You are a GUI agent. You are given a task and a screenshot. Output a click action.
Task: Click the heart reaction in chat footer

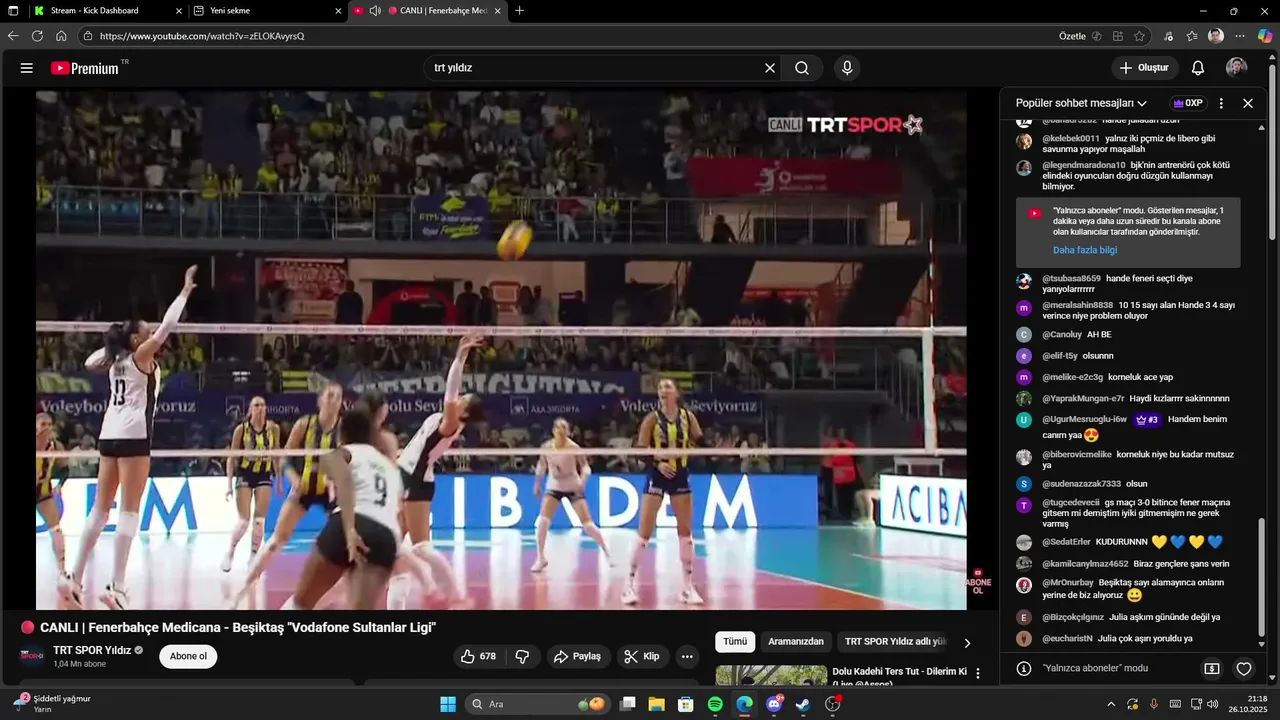1244,668
